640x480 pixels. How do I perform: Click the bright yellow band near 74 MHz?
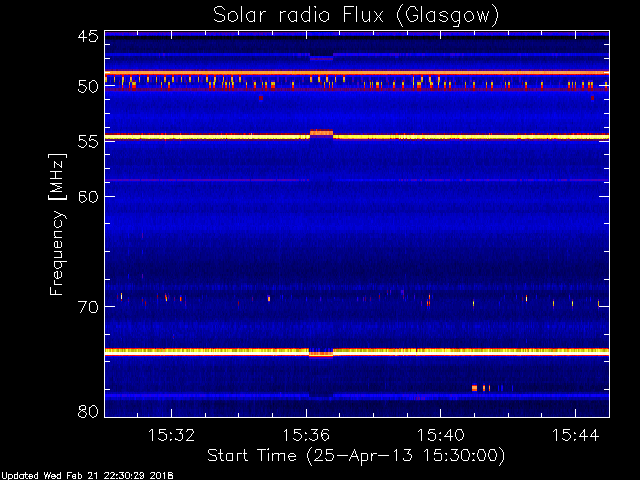point(357,351)
